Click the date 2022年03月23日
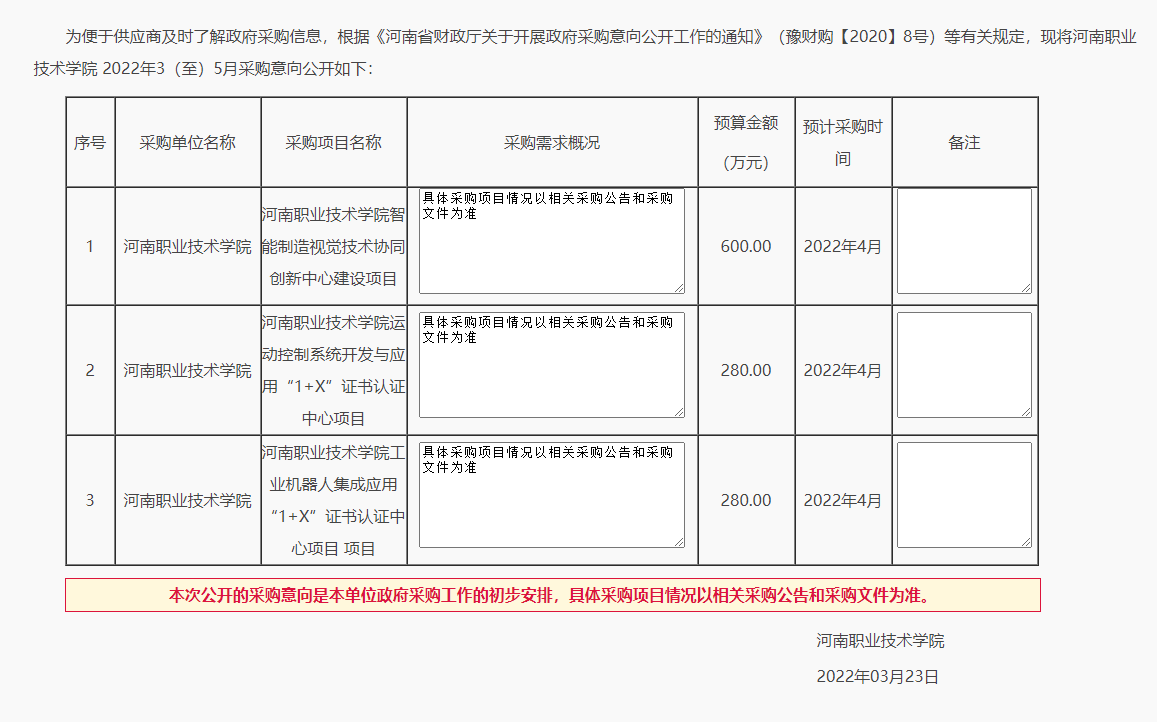The width and height of the screenshot is (1157, 722). coord(877,677)
